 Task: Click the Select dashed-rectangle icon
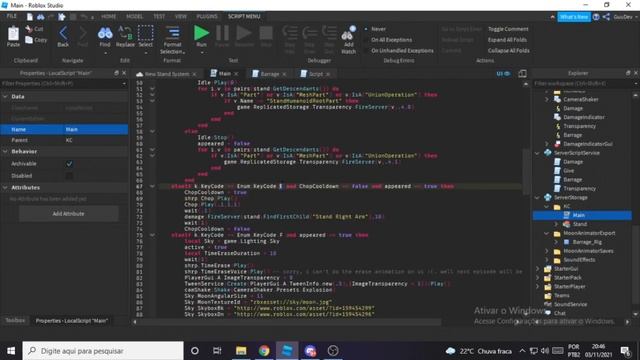click(145, 33)
